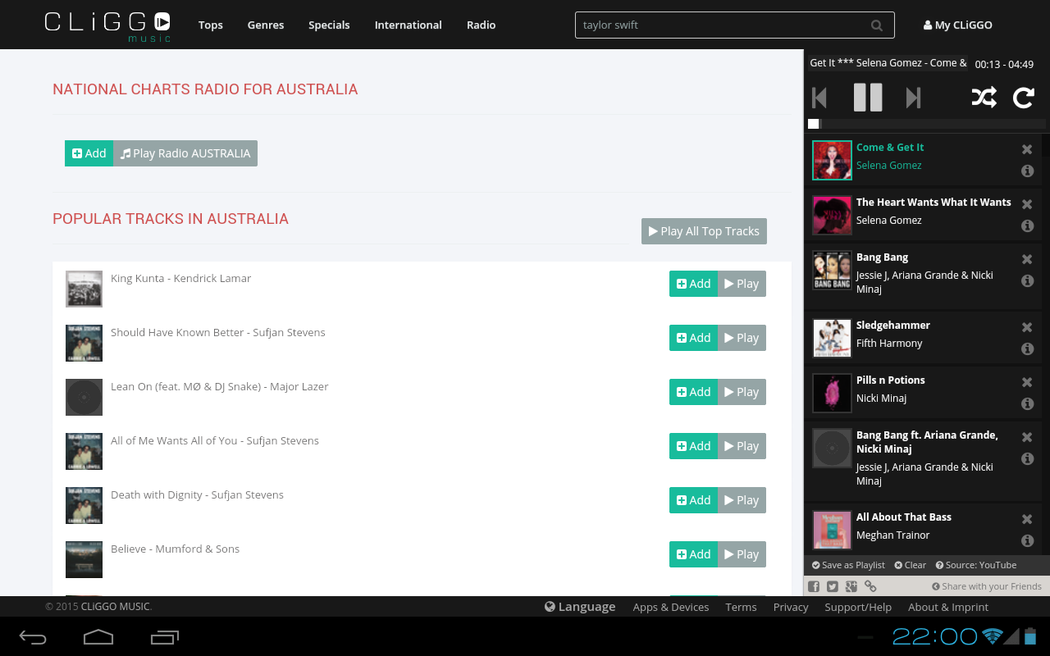
Task: Toggle repeat in the player
Action: [1023, 98]
